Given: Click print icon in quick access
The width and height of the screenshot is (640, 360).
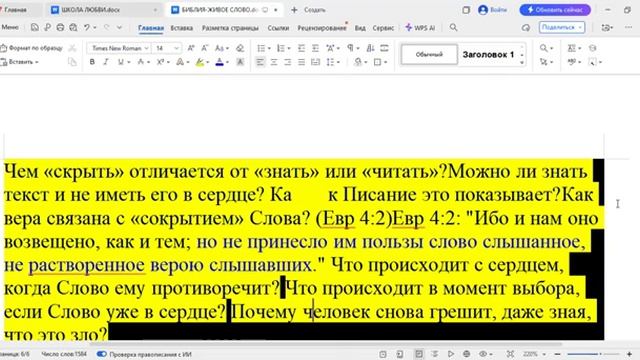Looking at the screenshot, I should point(60,27).
